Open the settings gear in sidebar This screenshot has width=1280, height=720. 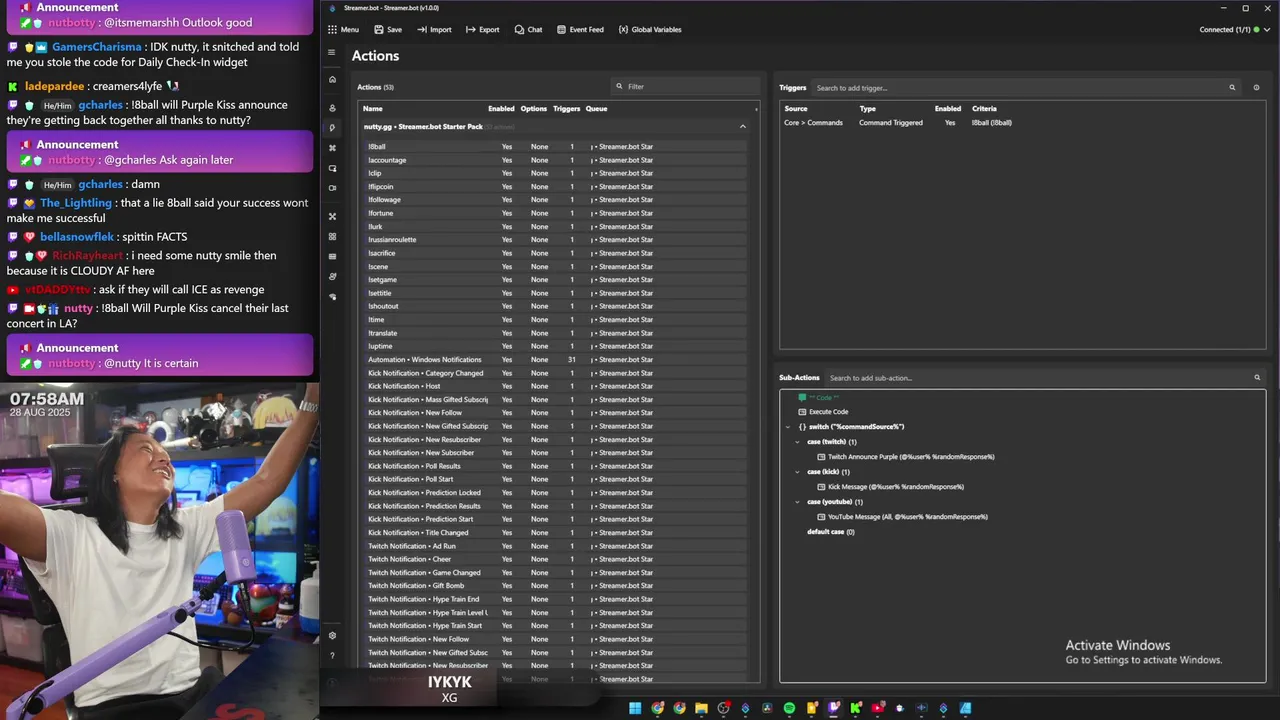(332, 635)
